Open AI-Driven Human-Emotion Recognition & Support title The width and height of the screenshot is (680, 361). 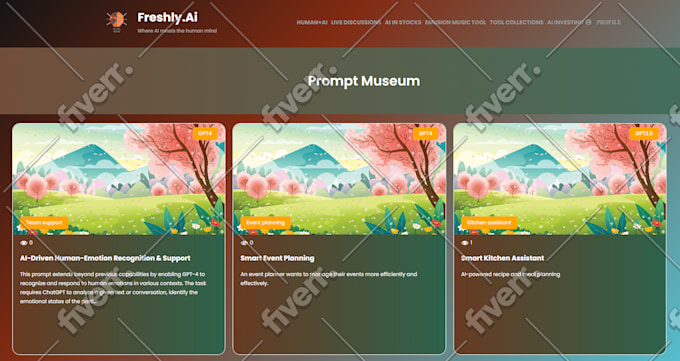tap(105, 258)
